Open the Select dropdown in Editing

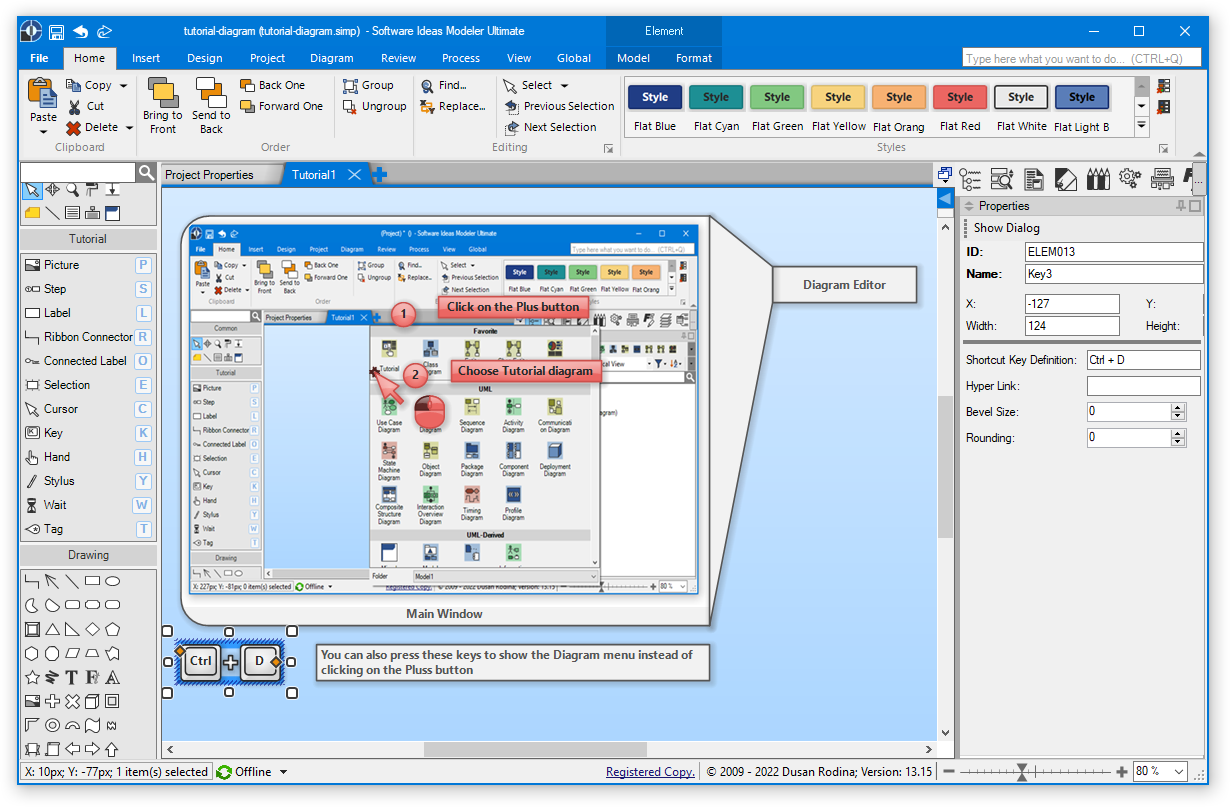[565, 86]
